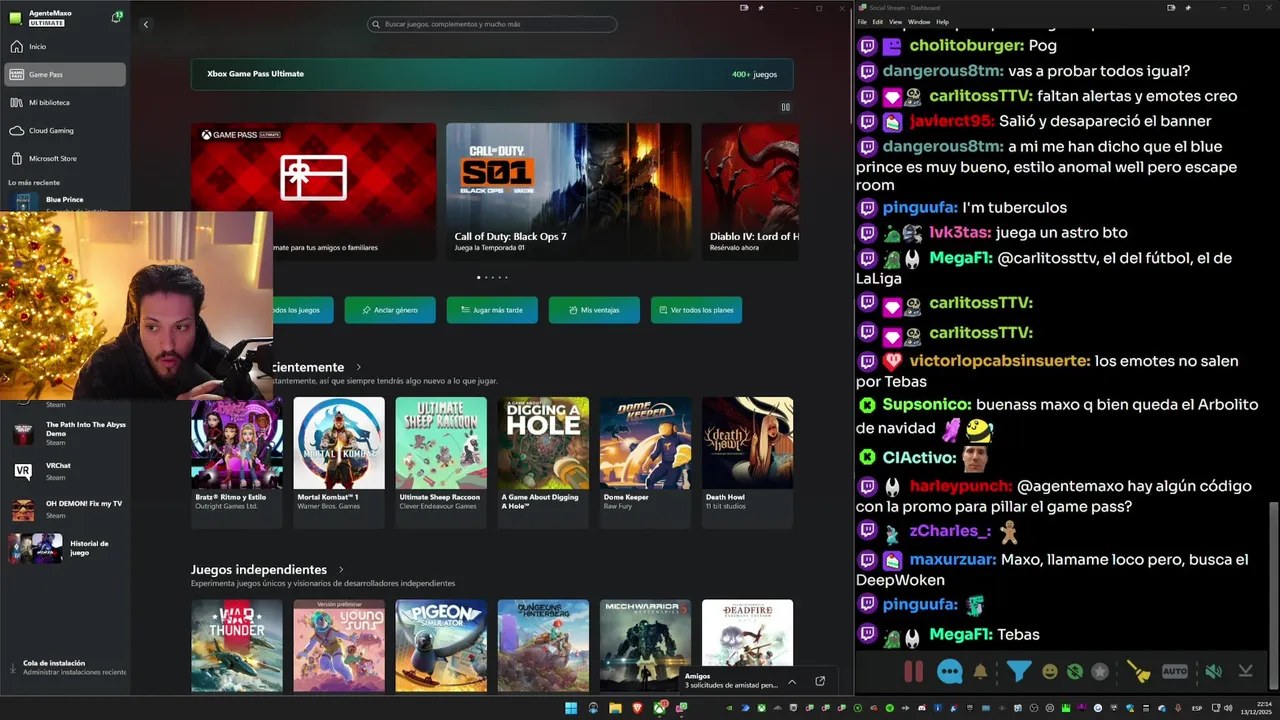Open Cloud Gaming in the sidebar
The height and width of the screenshot is (720, 1280).
pyautogui.click(x=65, y=130)
